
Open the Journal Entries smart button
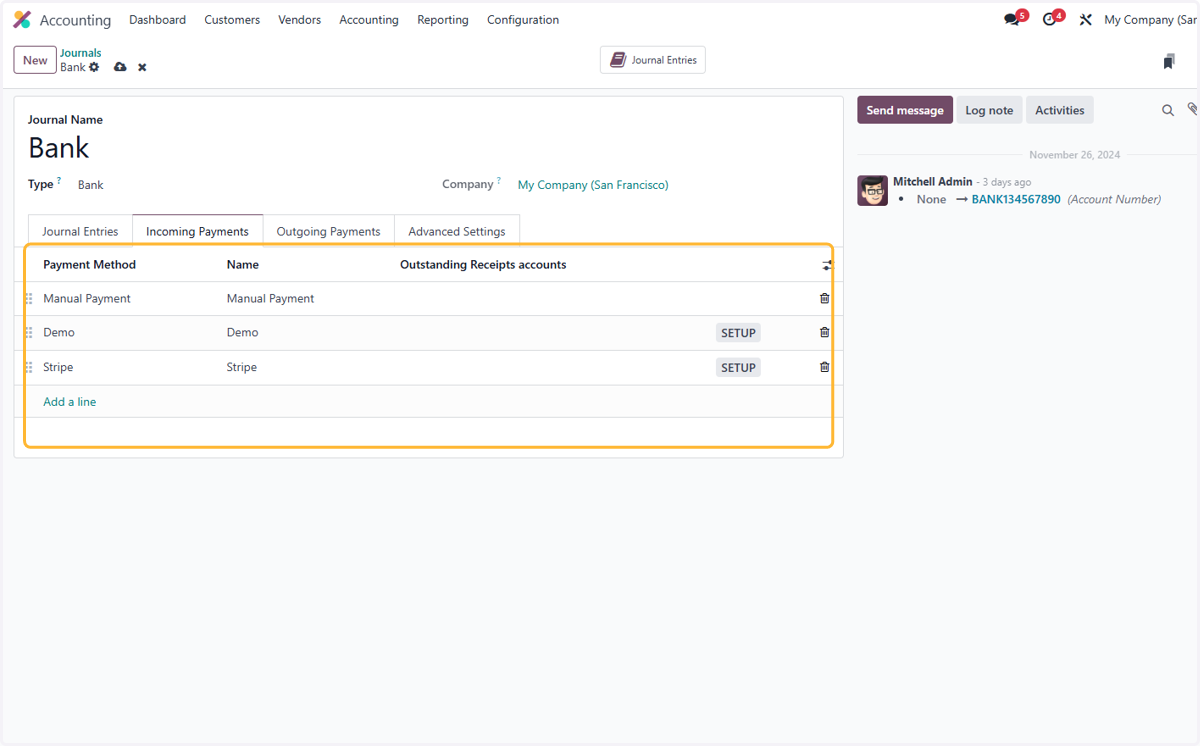653,60
